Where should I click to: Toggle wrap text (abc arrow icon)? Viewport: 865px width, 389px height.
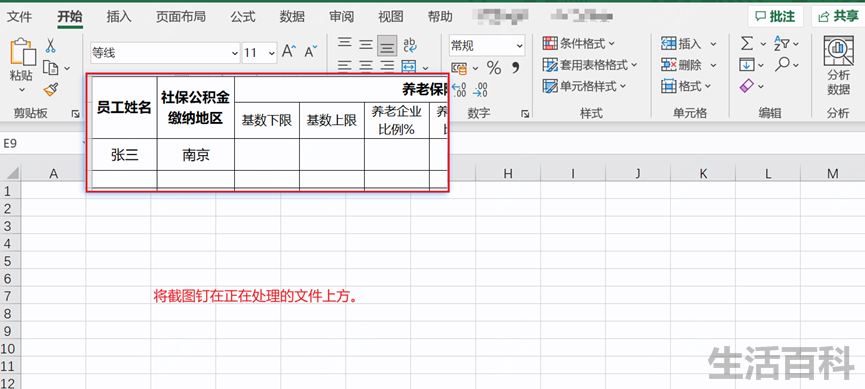coord(410,45)
